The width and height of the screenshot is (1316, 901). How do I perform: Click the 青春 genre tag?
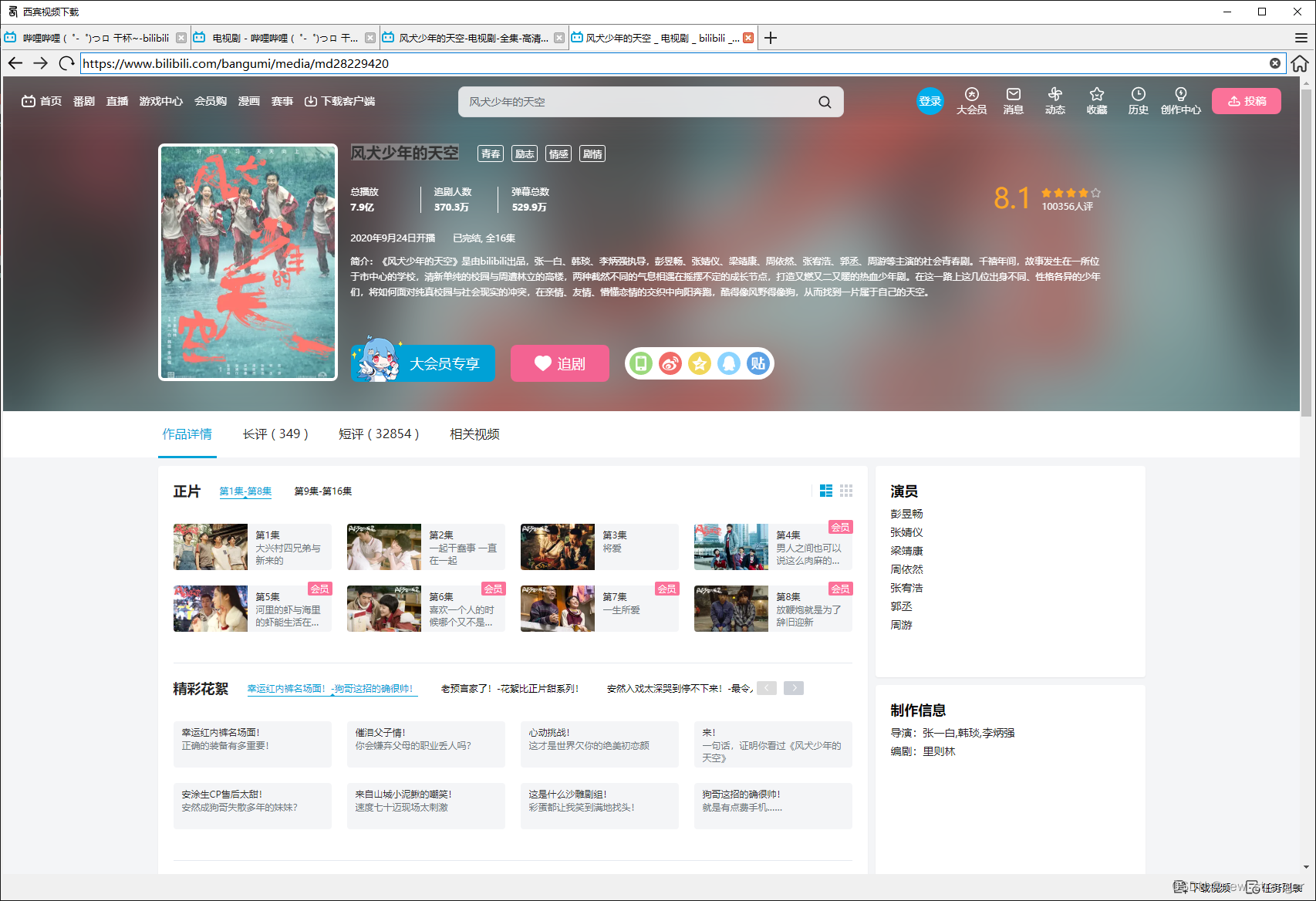tap(491, 154)
